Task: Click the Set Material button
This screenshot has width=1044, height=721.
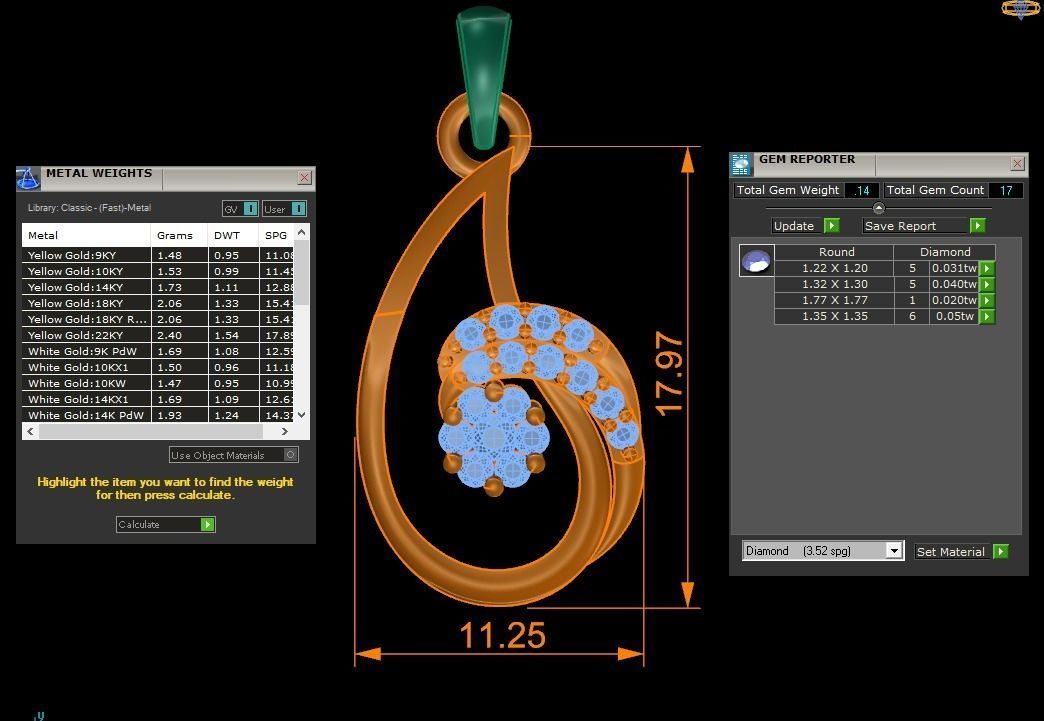Action: coord(961,551)
